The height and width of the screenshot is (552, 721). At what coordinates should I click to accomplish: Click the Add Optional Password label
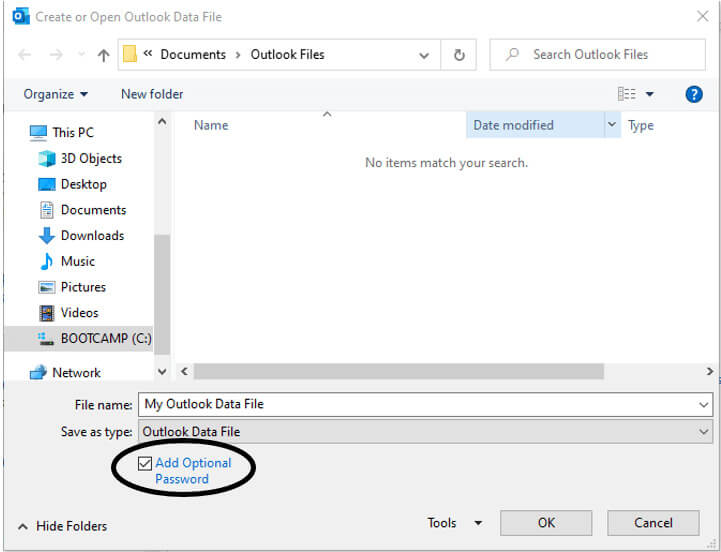[193, 471]
